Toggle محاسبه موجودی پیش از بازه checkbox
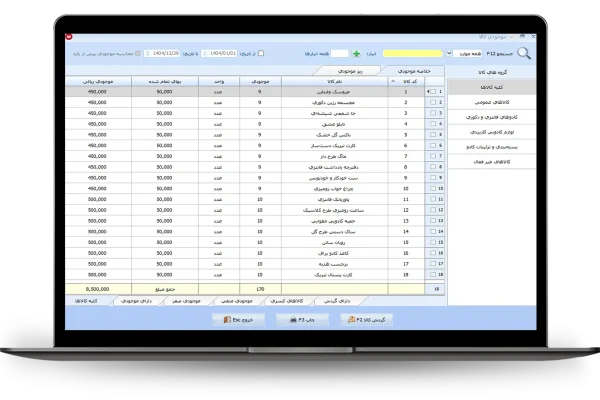Image resolution: width=600 pixels, height=400 pixels. click(x=137, y=54)
